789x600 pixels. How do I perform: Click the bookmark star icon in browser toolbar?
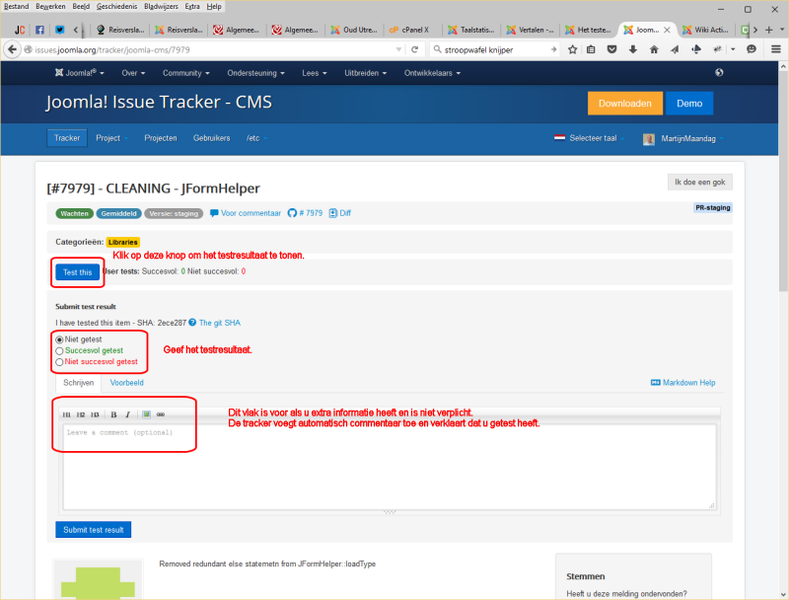[x=572, y=49]
